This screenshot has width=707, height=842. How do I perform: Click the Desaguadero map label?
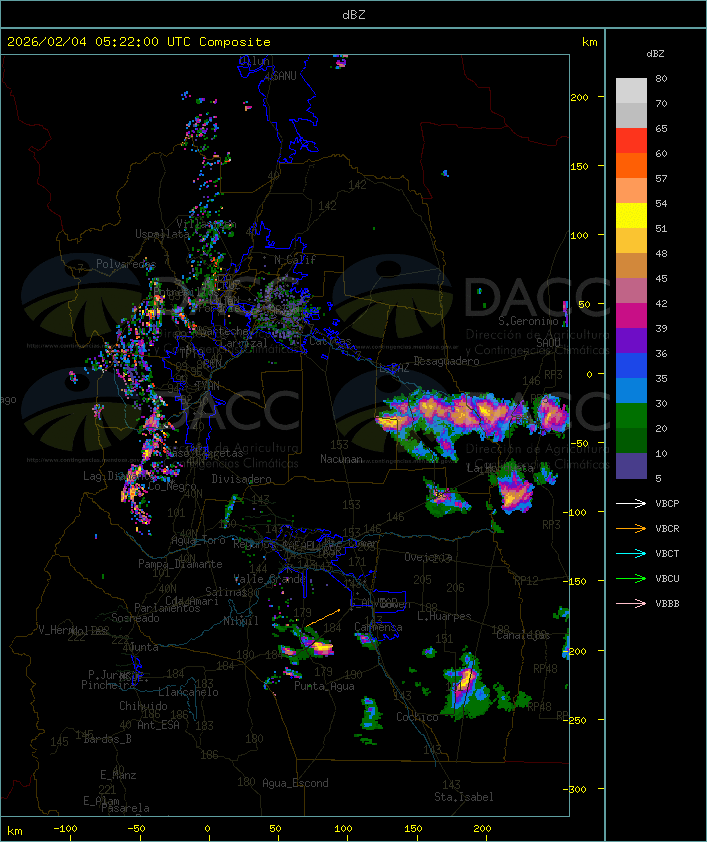pyautogui.click(x=446, y=361)
